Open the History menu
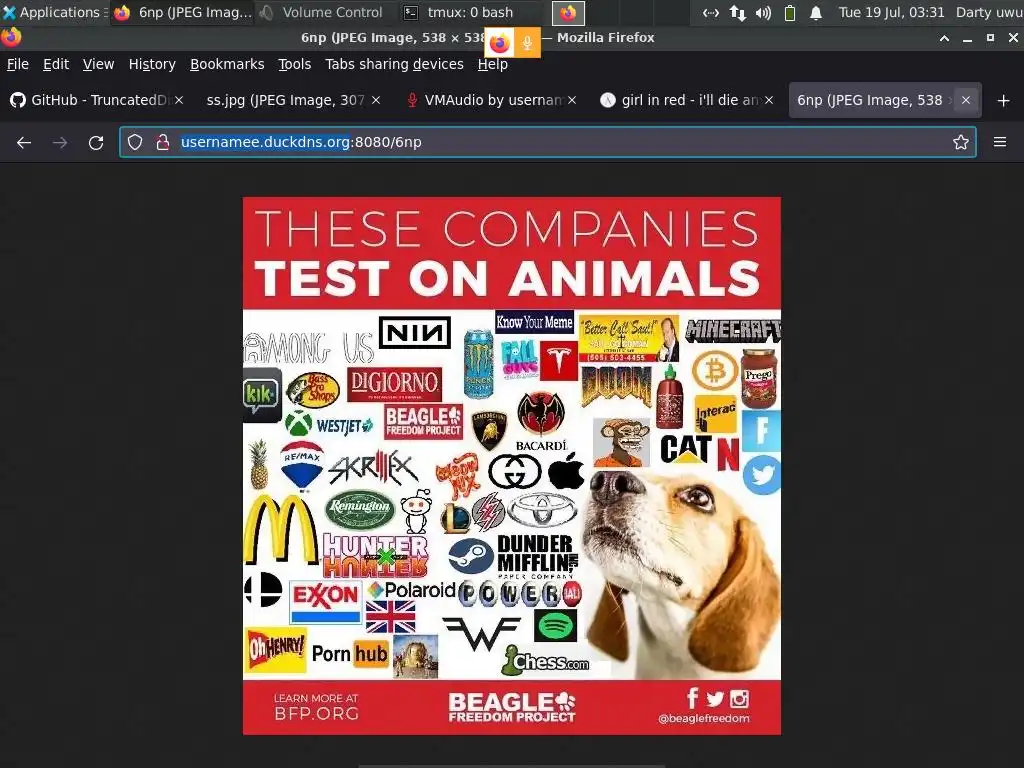 [152, 64]
